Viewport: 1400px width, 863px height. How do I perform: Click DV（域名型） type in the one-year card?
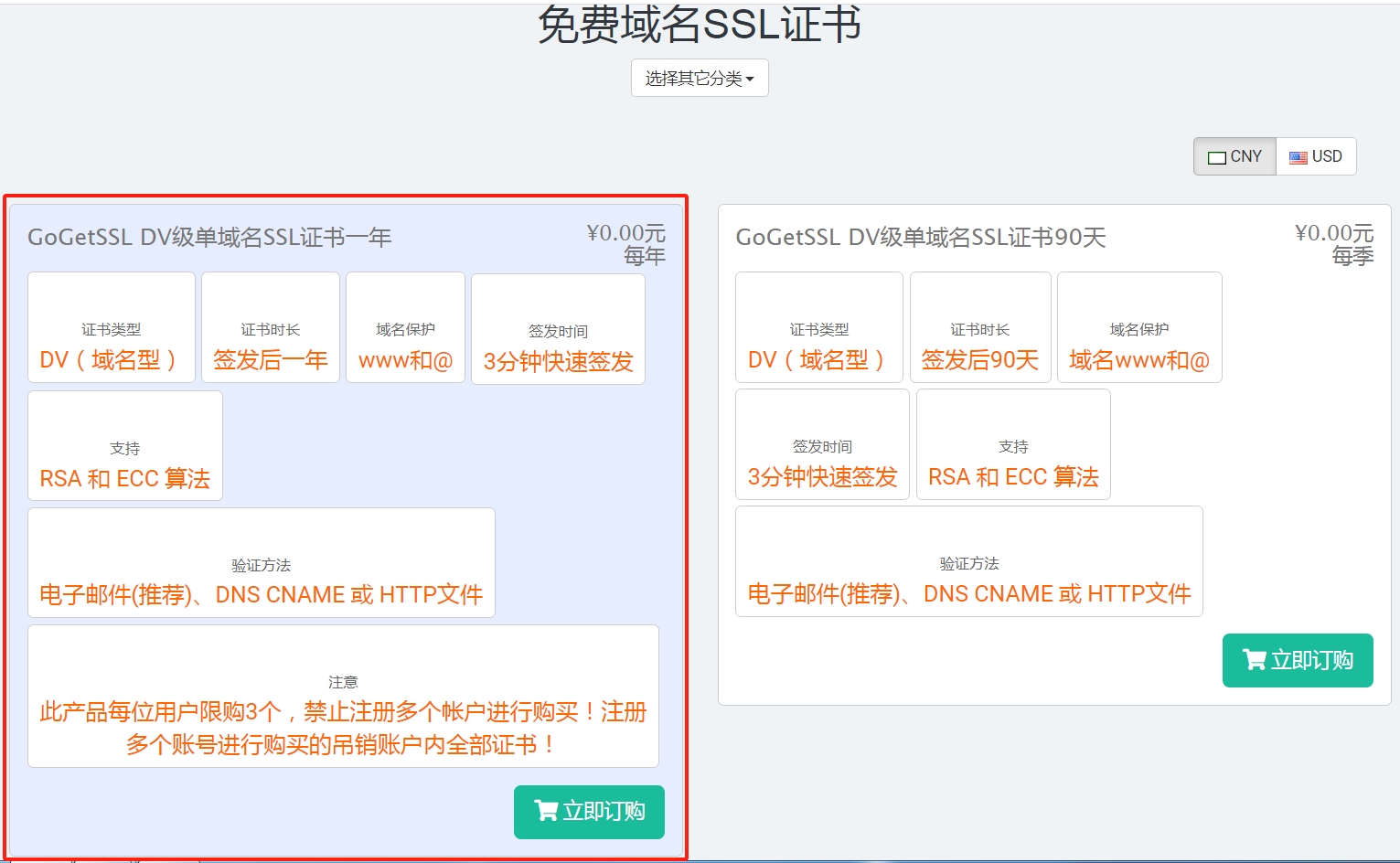click(112, 327)
